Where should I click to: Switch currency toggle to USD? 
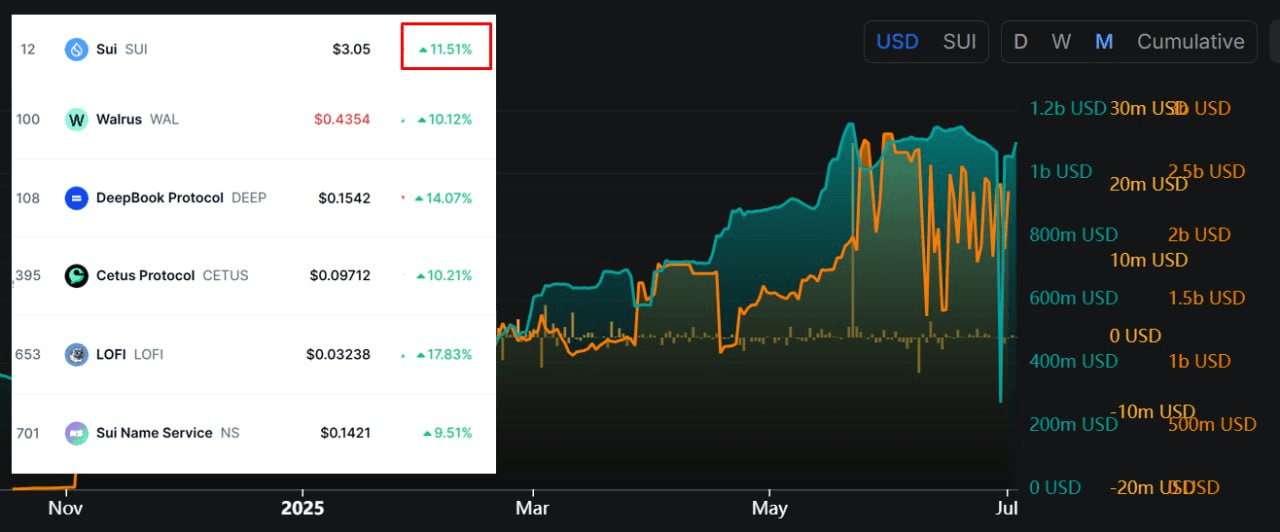(x=898, y=42)
